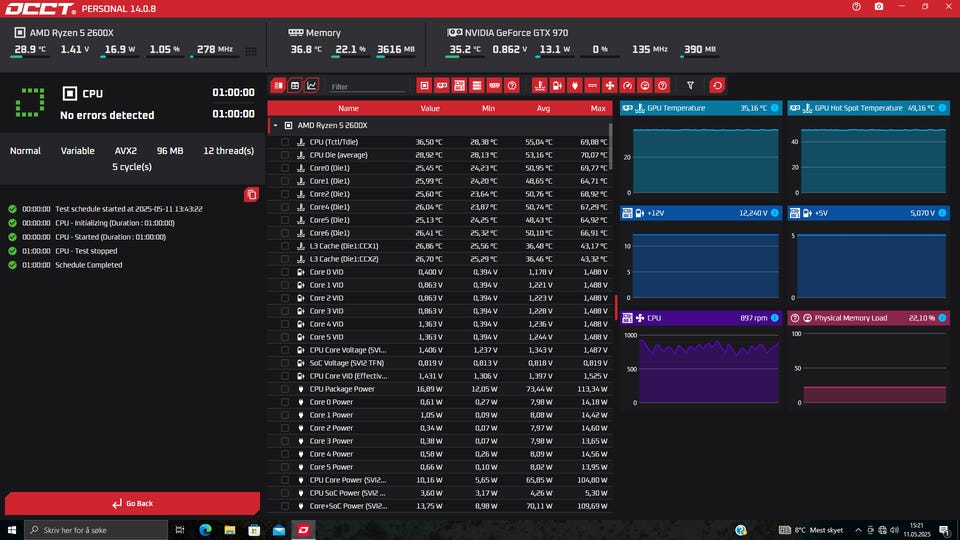The height and width of the screenshot is (540, 960).
Task: Toggle info on GPU Temperature graph
Action: (774, 108)
